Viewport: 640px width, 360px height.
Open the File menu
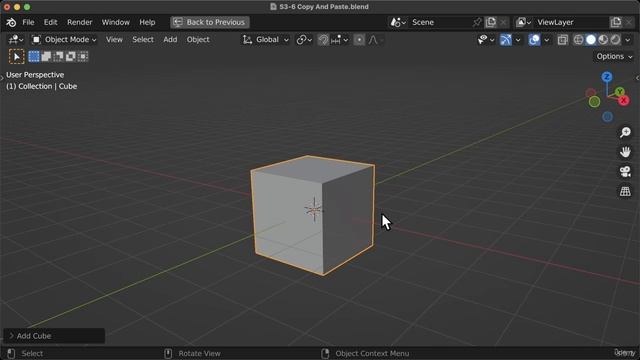[x=28, y=22]
